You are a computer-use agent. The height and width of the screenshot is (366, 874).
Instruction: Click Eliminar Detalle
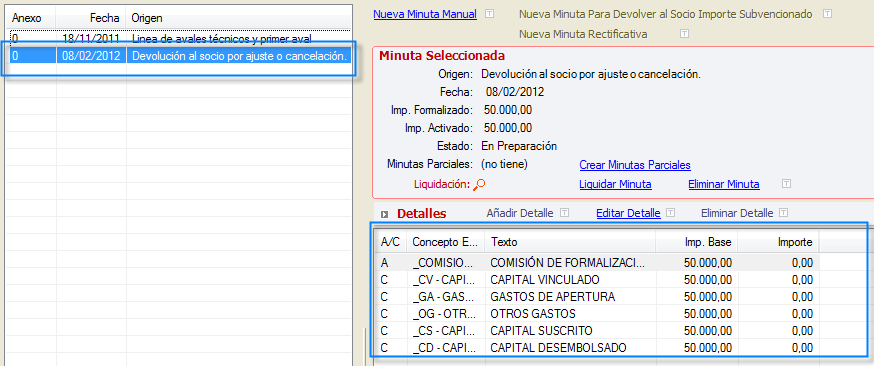tap(737, 213)
